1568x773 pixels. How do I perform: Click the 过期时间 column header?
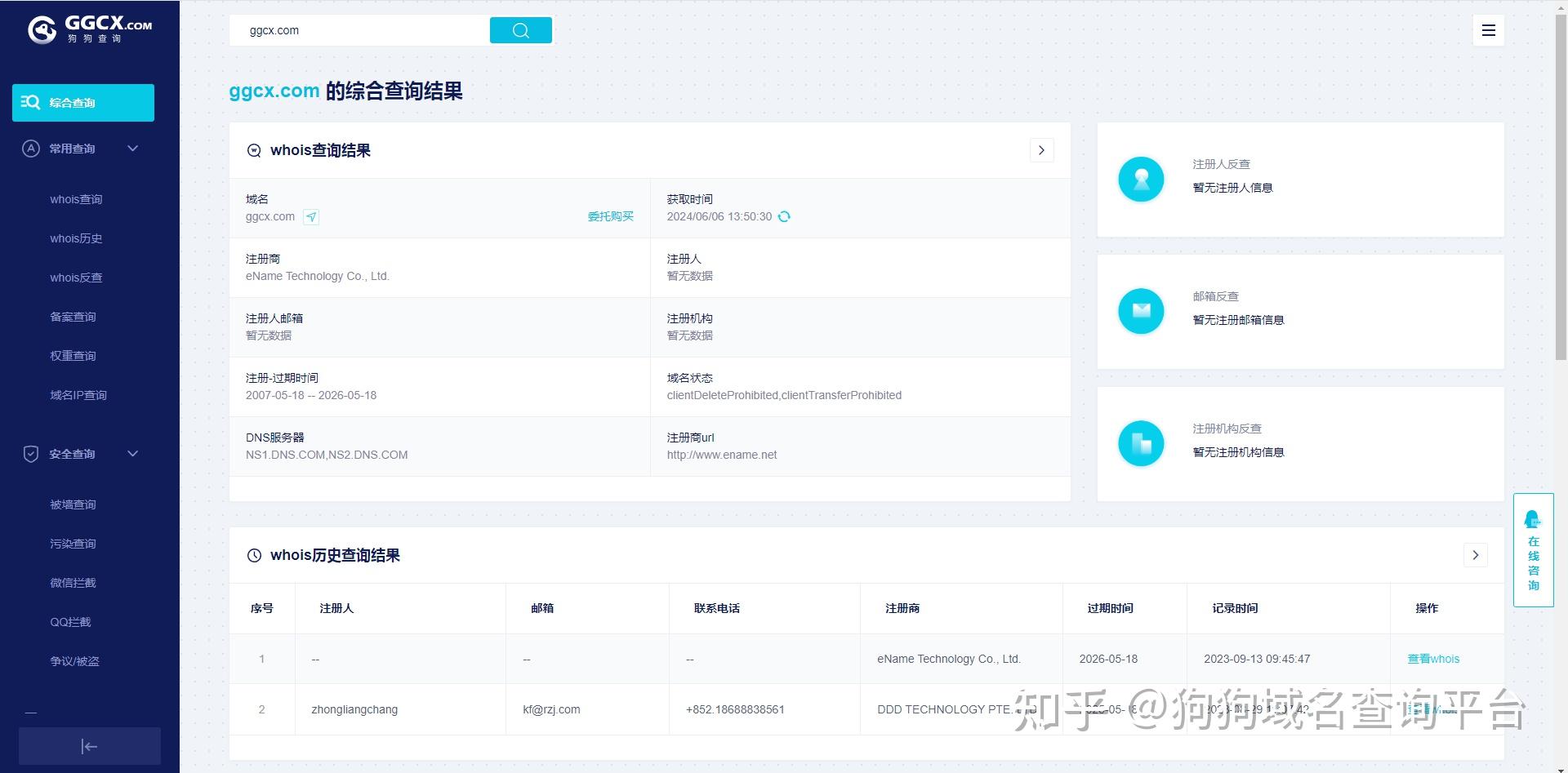point(1110,608)
